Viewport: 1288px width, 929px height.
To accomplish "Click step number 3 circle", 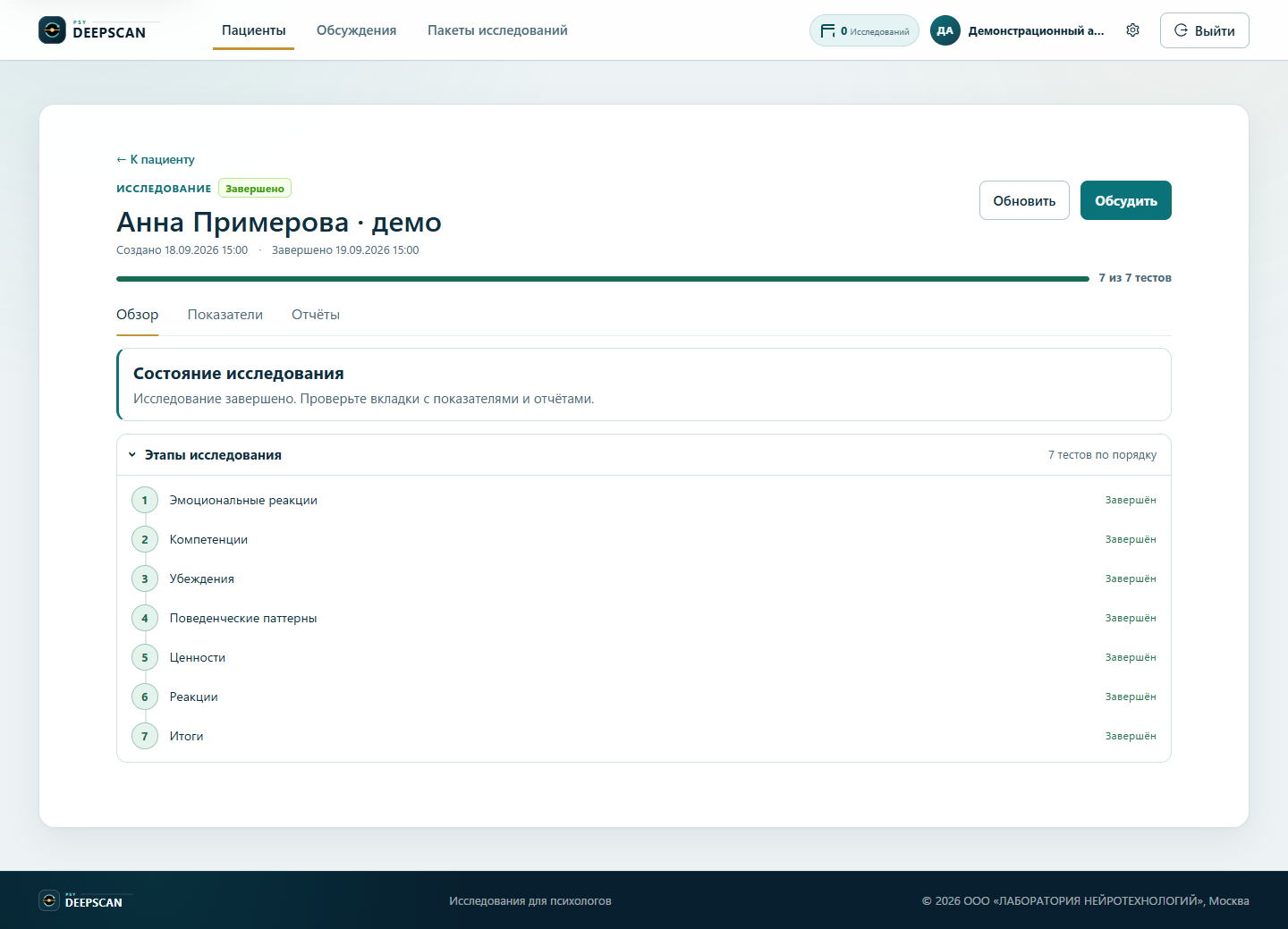I will [x=145, y=579].
